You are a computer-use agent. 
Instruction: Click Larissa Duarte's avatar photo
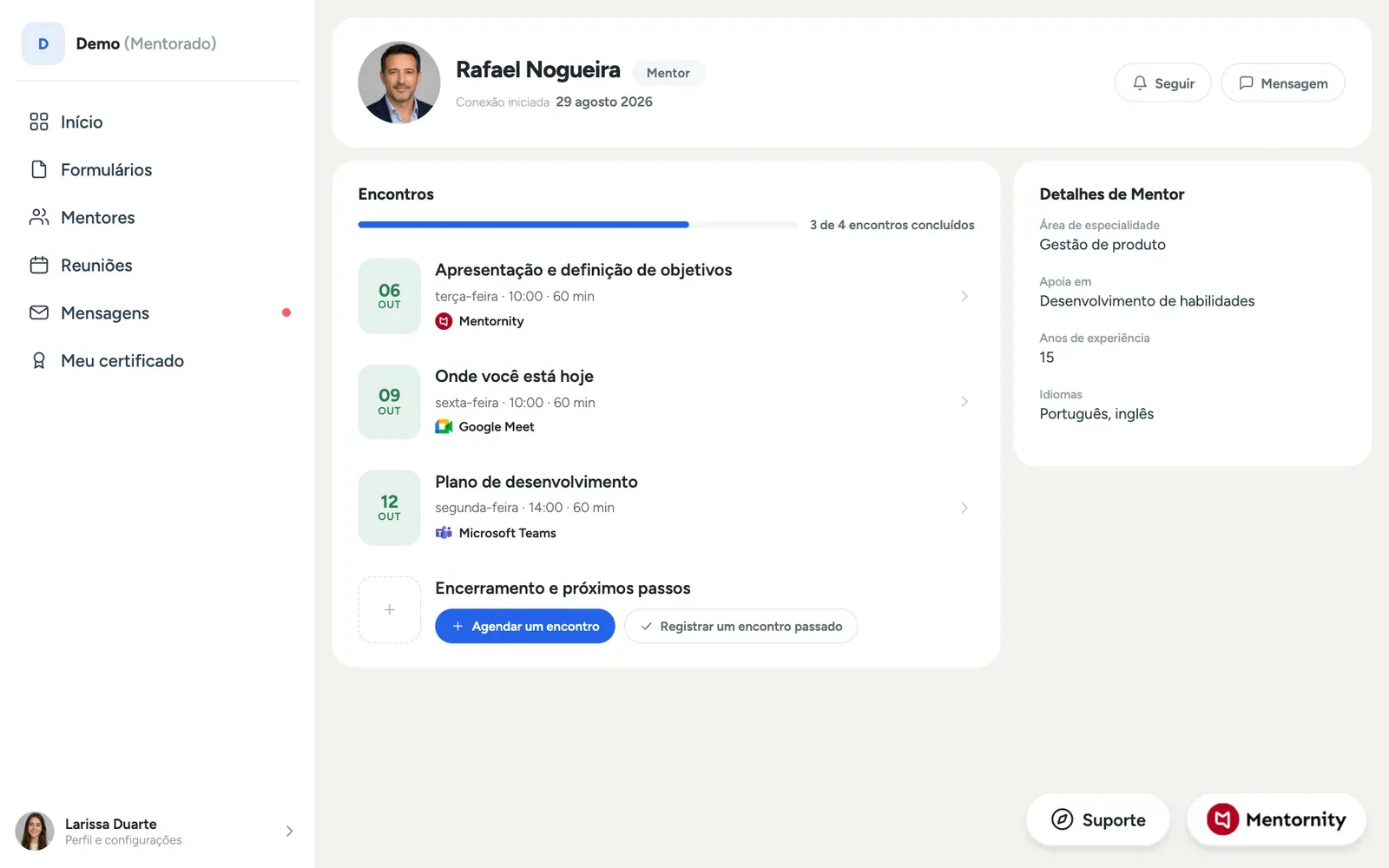[x=35, y=831]
